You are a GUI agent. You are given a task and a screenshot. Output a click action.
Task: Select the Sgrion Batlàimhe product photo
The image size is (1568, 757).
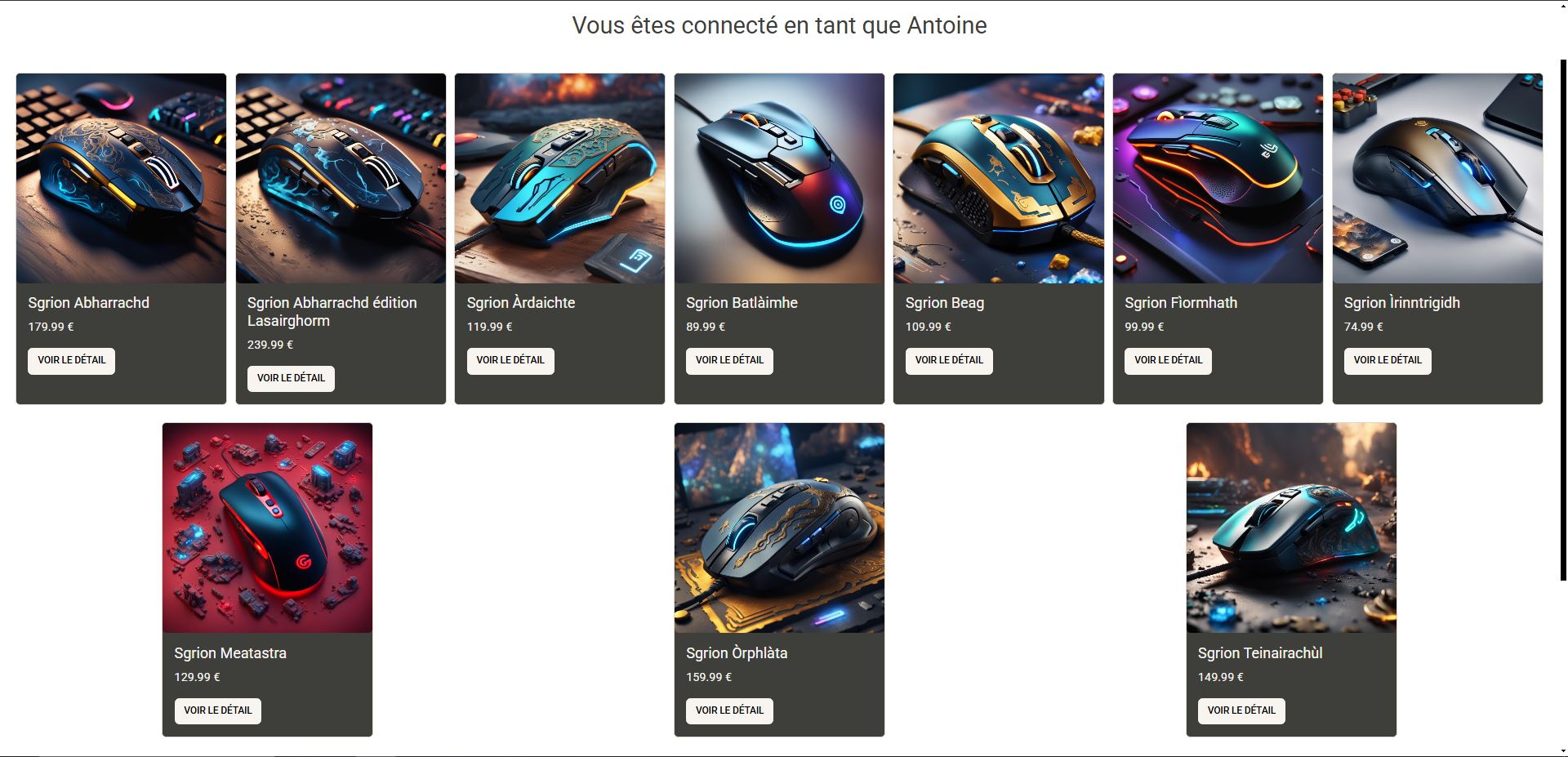pos(779,178)
